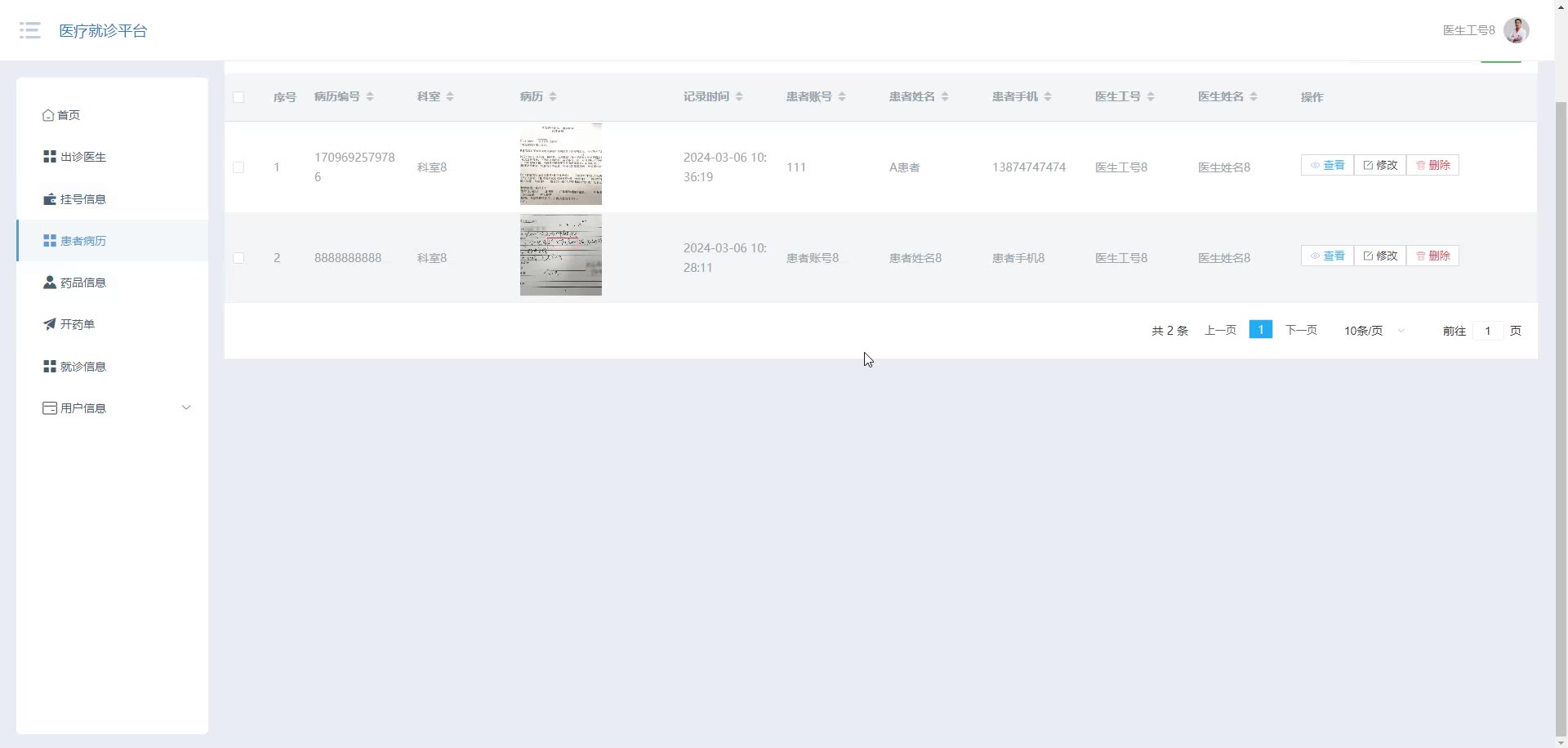The image size is (1568, 748).
Task: Sort by 病历 column arrows
Action: (x=553, y=96)
